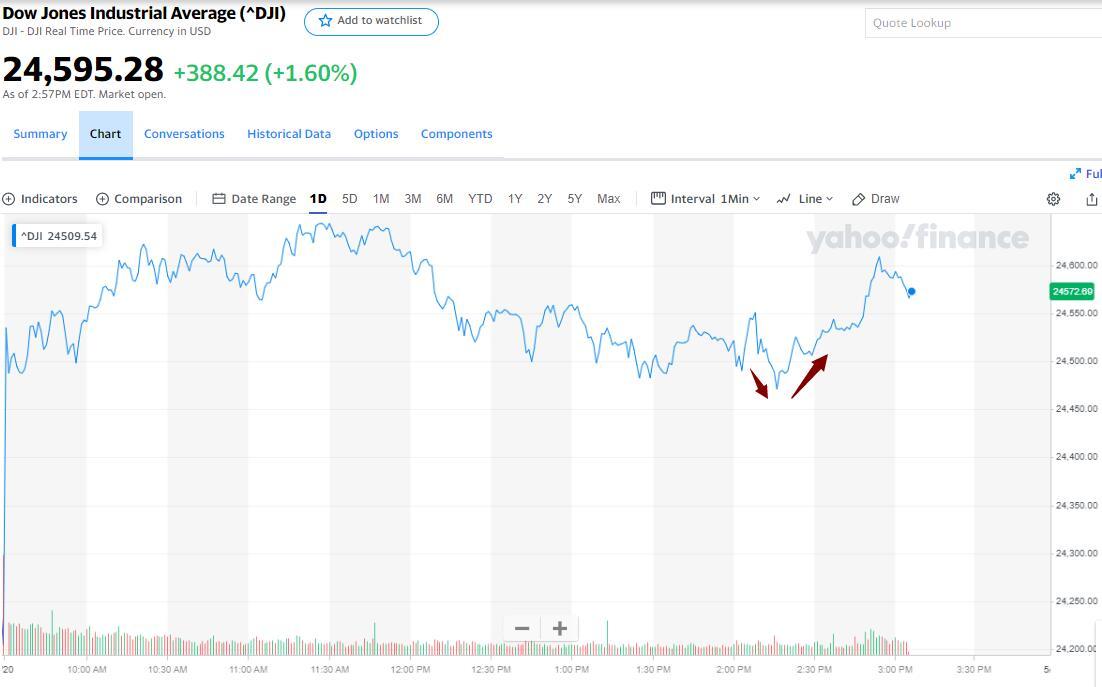Select the YTD range option

pos(480,199)
